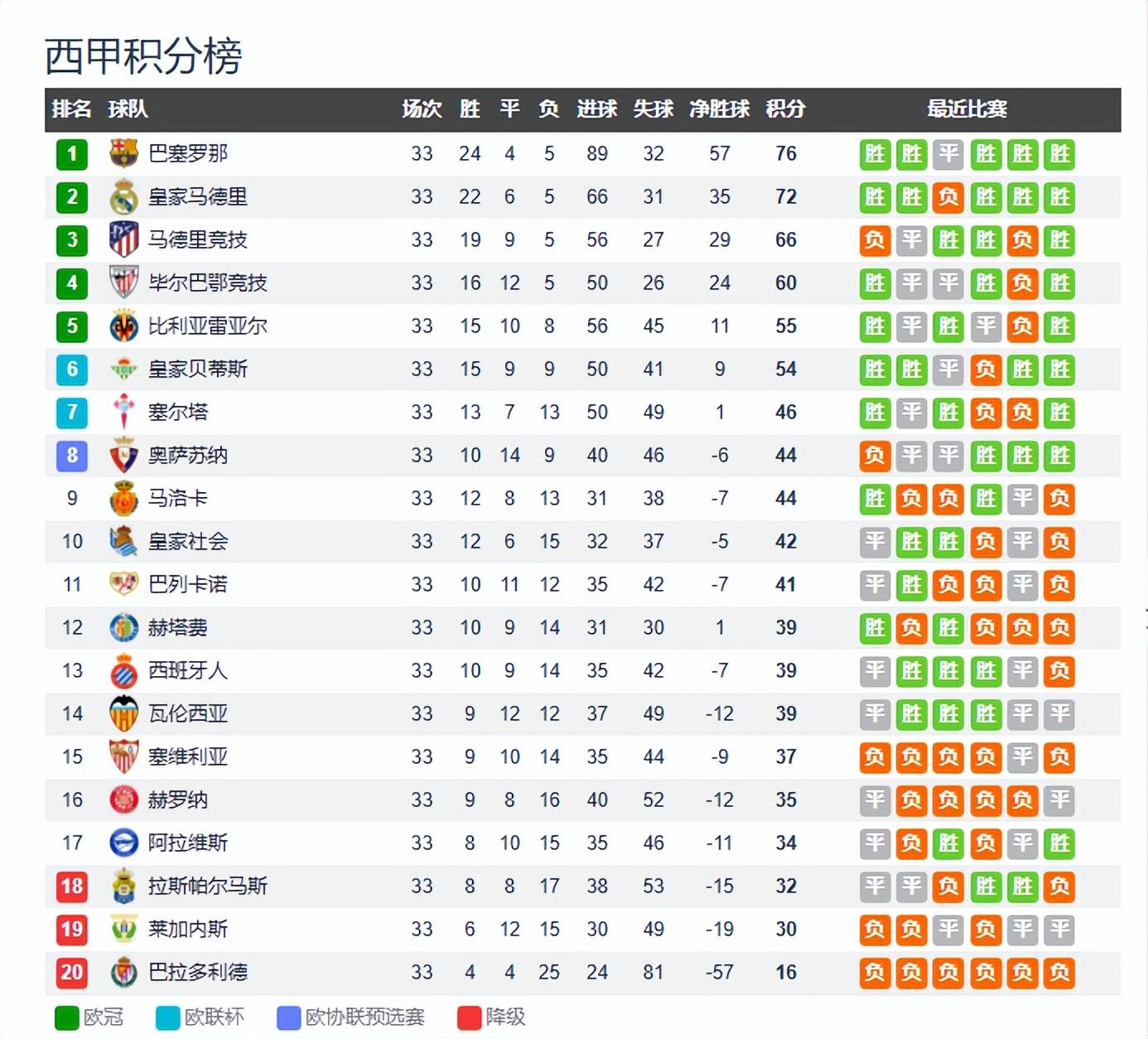Click the green 欧冠 legend swatch

pos(66,1017)
